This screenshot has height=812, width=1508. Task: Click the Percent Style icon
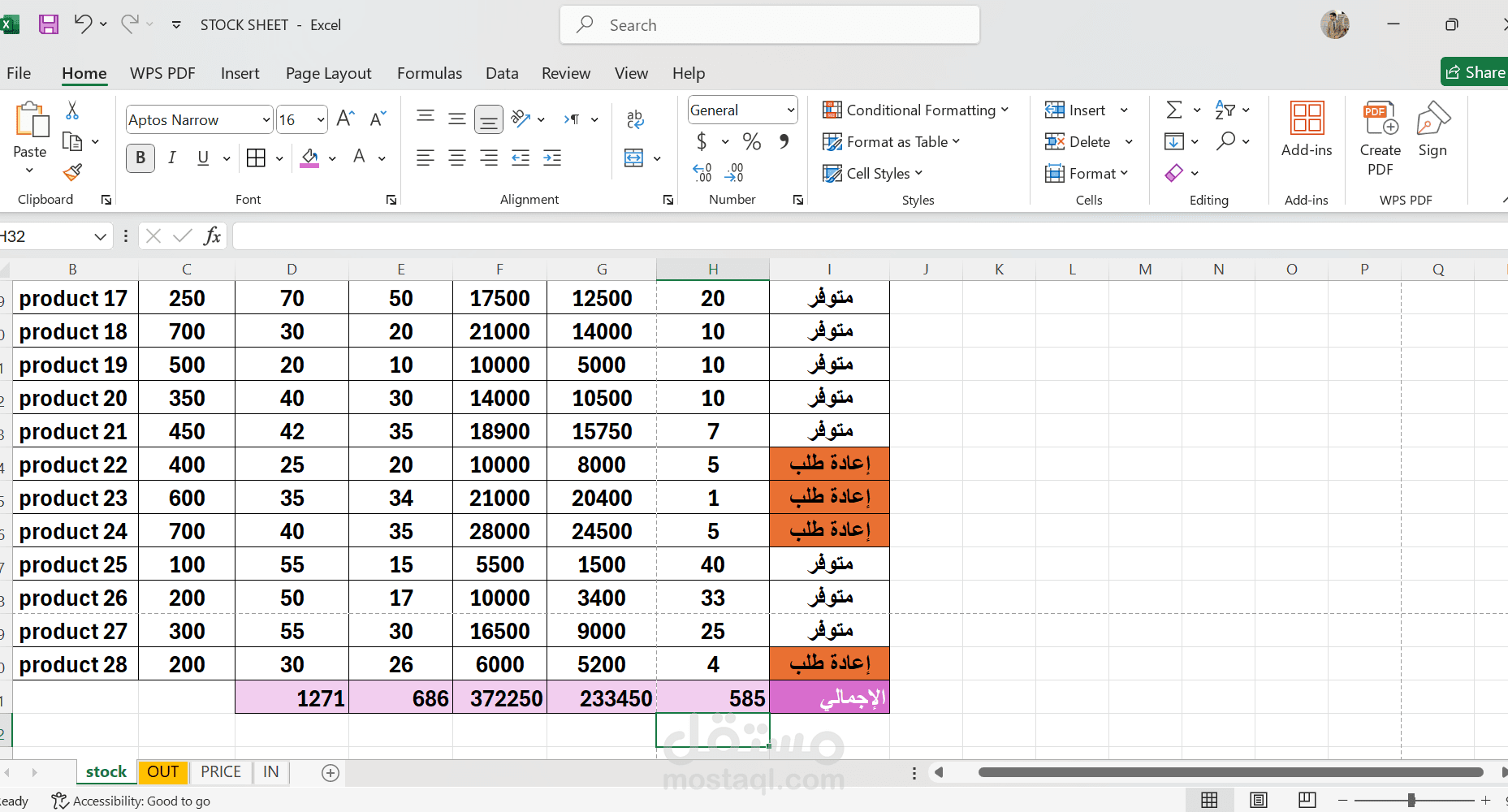(752, 142)
